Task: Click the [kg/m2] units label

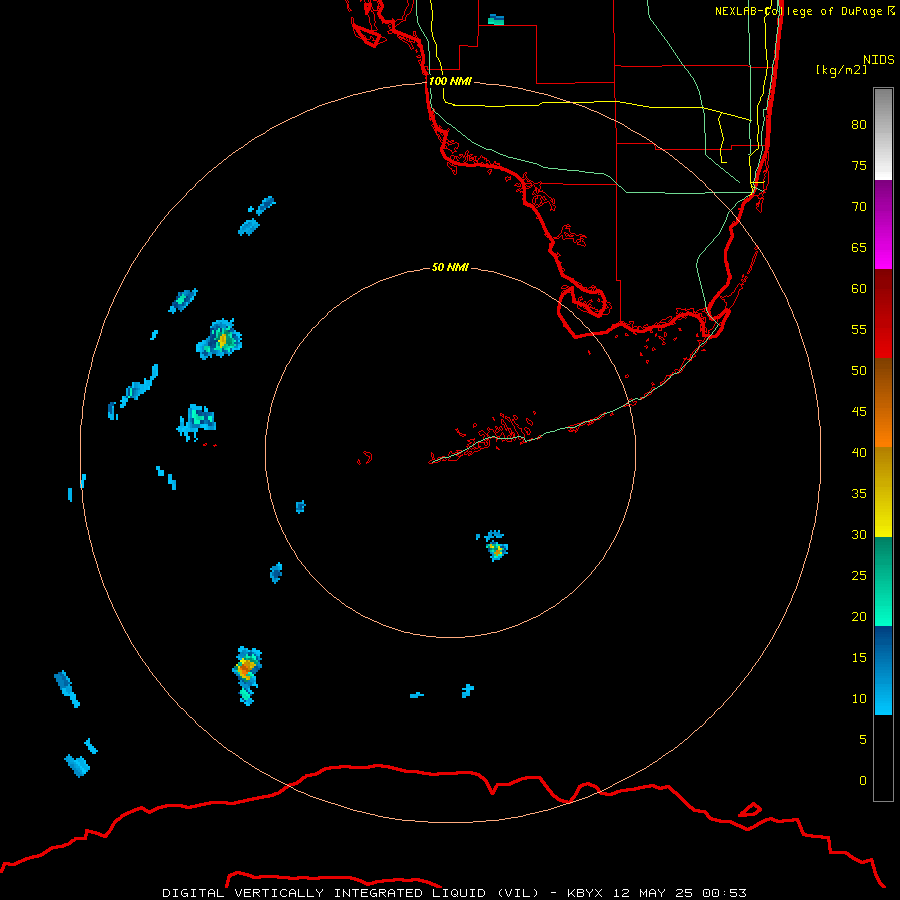Action: [x=841, y=70]
